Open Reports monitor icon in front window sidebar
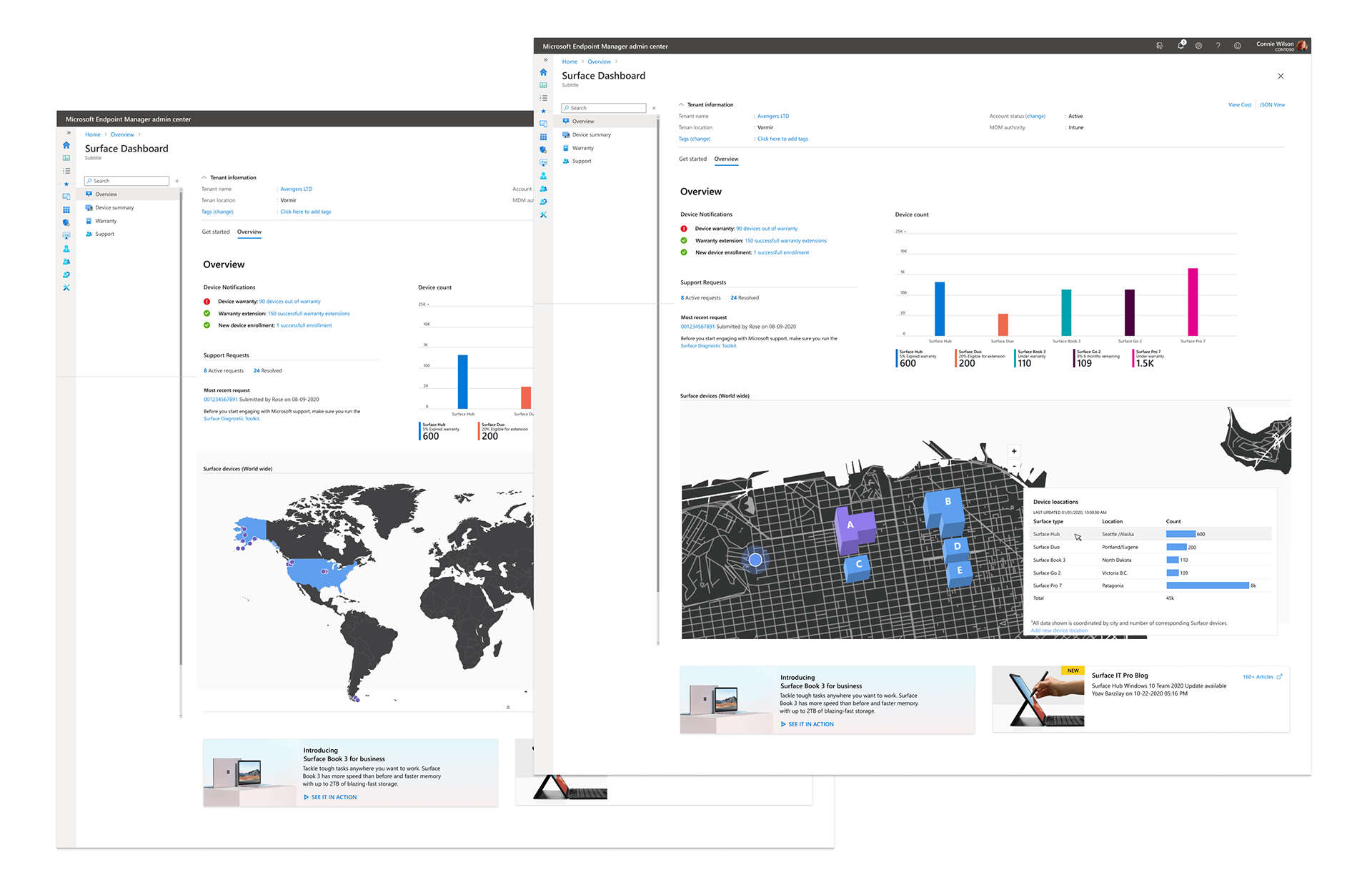The image size is (1372, 880). coord(543,162)
